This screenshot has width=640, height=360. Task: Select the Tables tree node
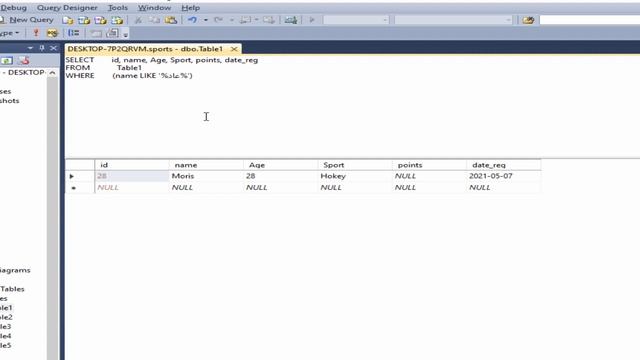coord(12,289)
